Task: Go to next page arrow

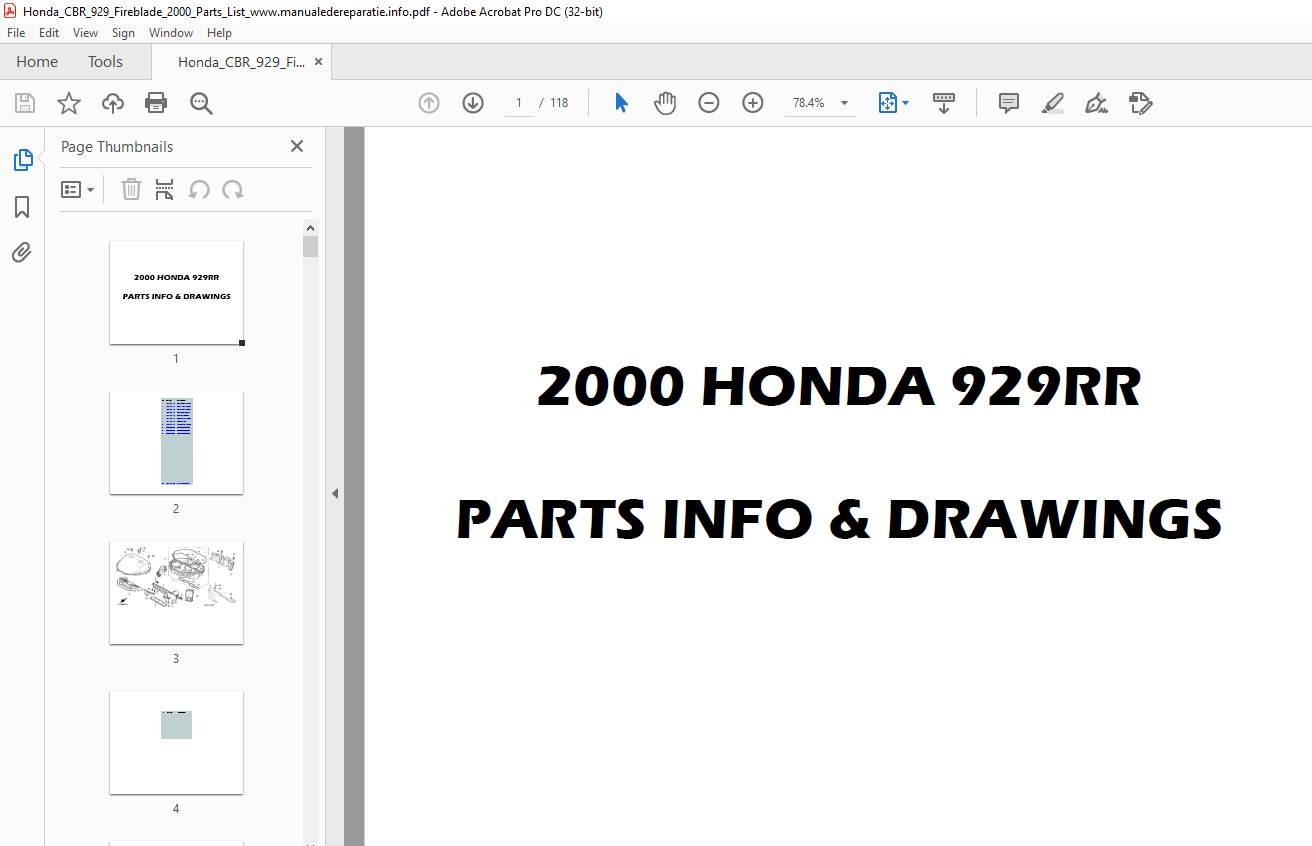Action: [473, 103]
